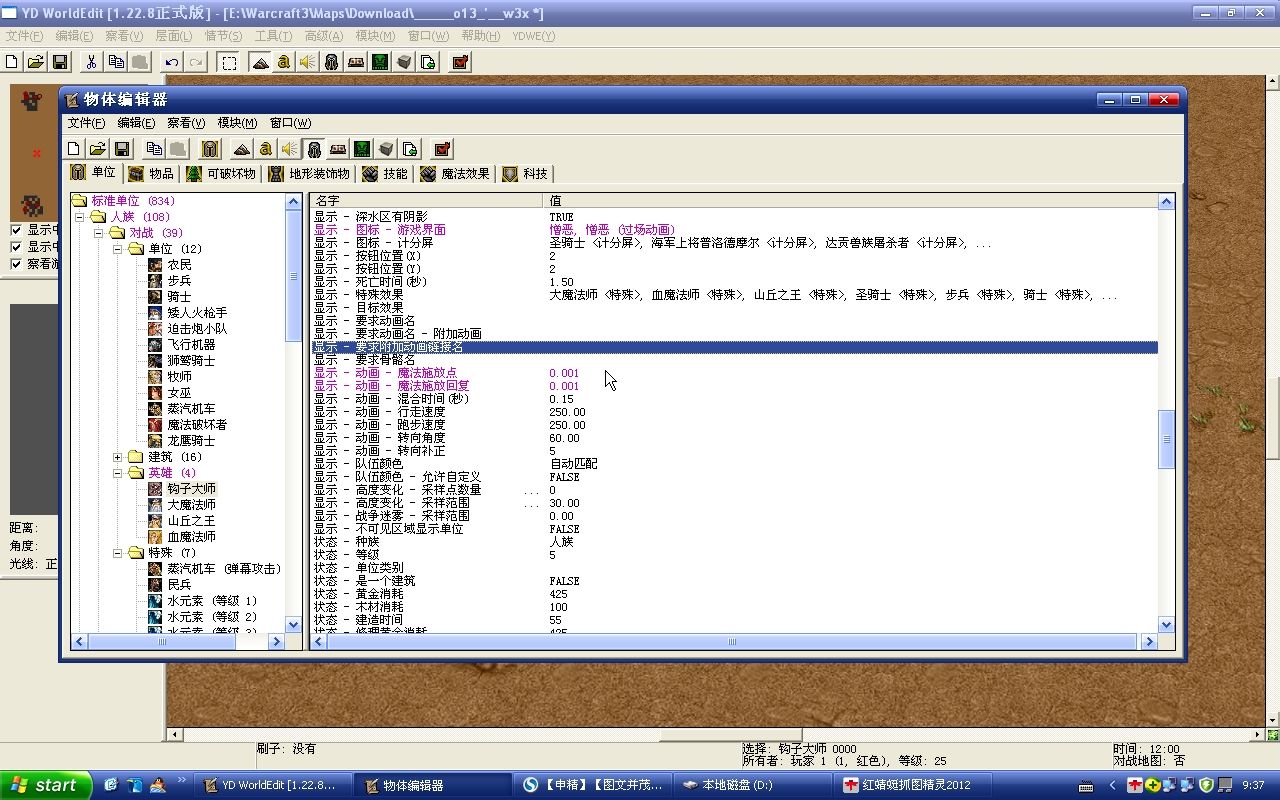
Task: Collapse the 特殊 (7) tree node
Action: click(117, 553)
